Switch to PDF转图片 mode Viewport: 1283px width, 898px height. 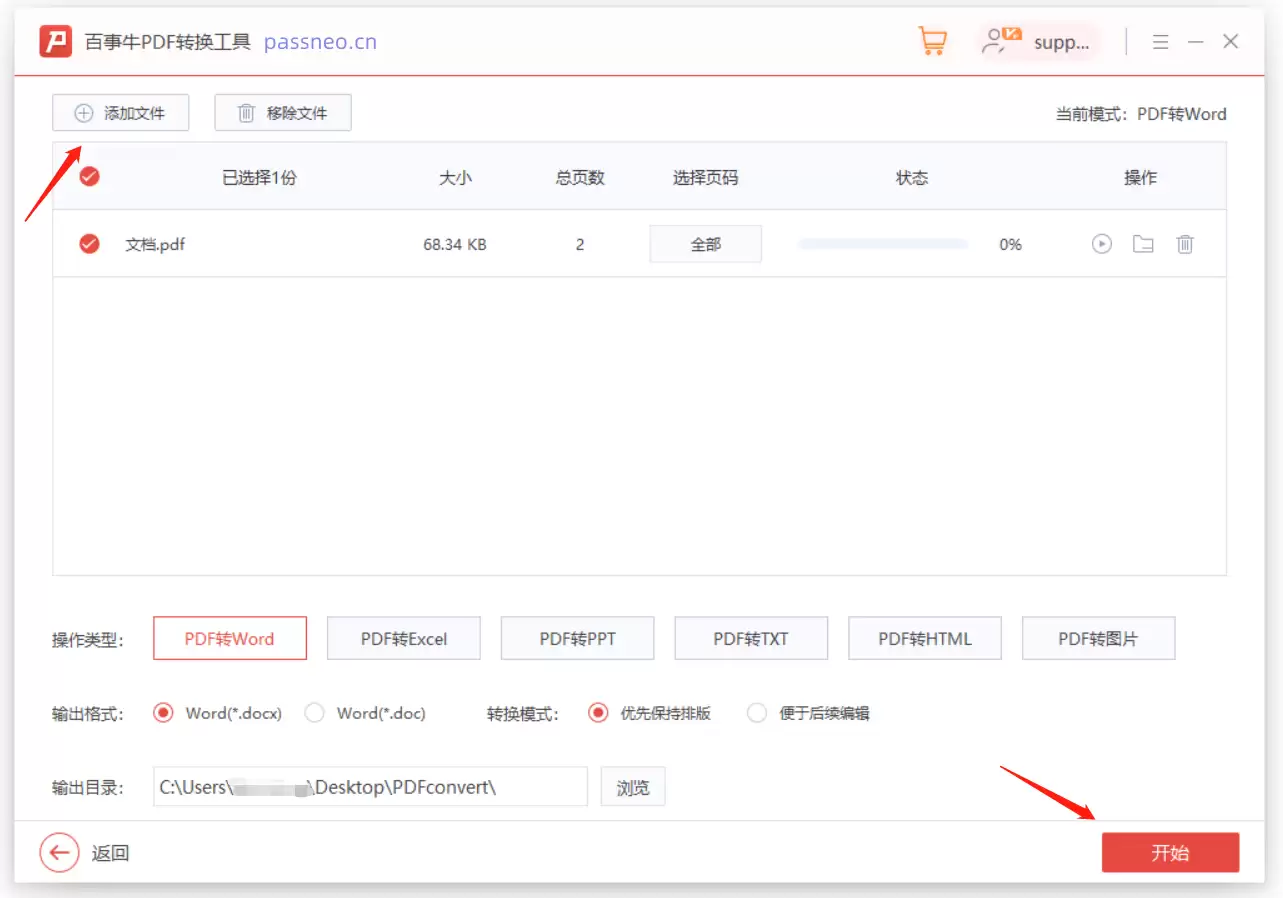(1098, 638)
